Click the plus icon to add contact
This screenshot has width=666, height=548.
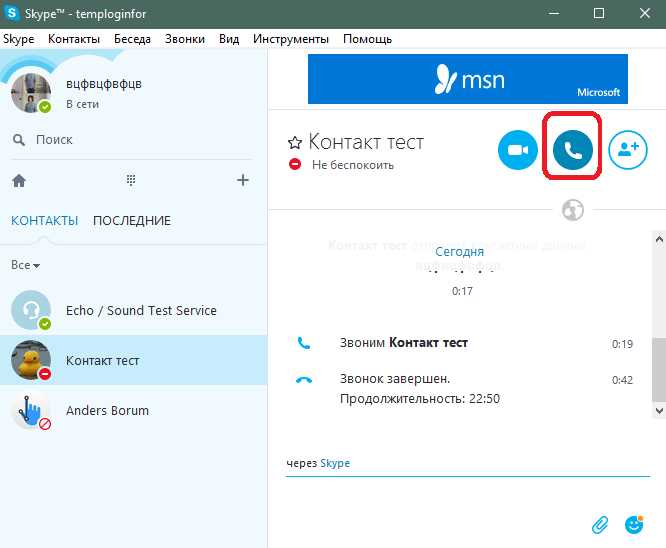pyautogui.click(x=243, y=180)
